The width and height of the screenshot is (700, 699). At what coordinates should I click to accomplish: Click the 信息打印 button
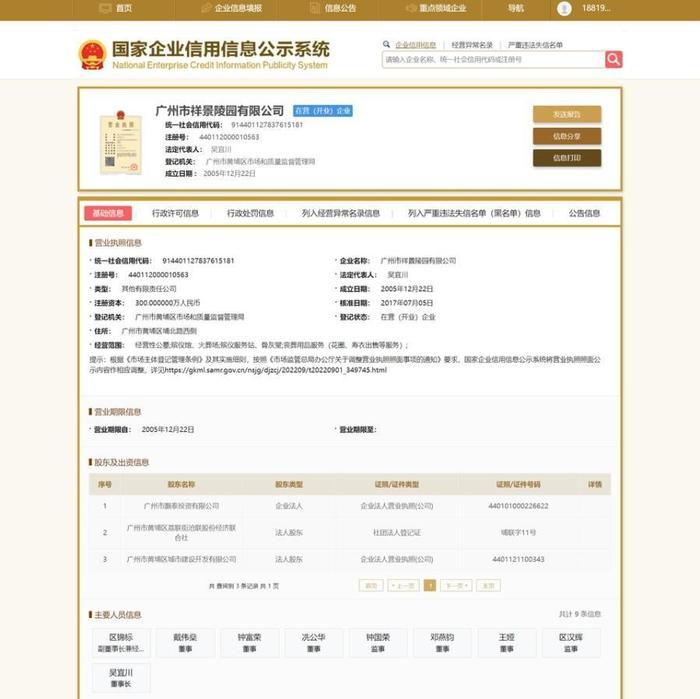pyautogui.click(x=567, y=158)
